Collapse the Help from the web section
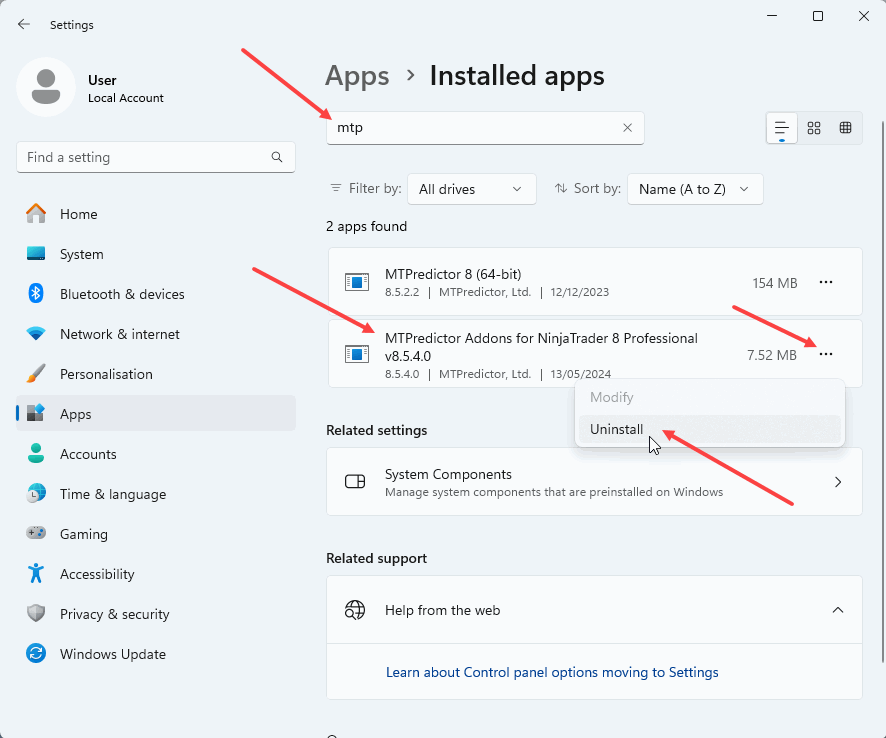 [x=838, y=610]
